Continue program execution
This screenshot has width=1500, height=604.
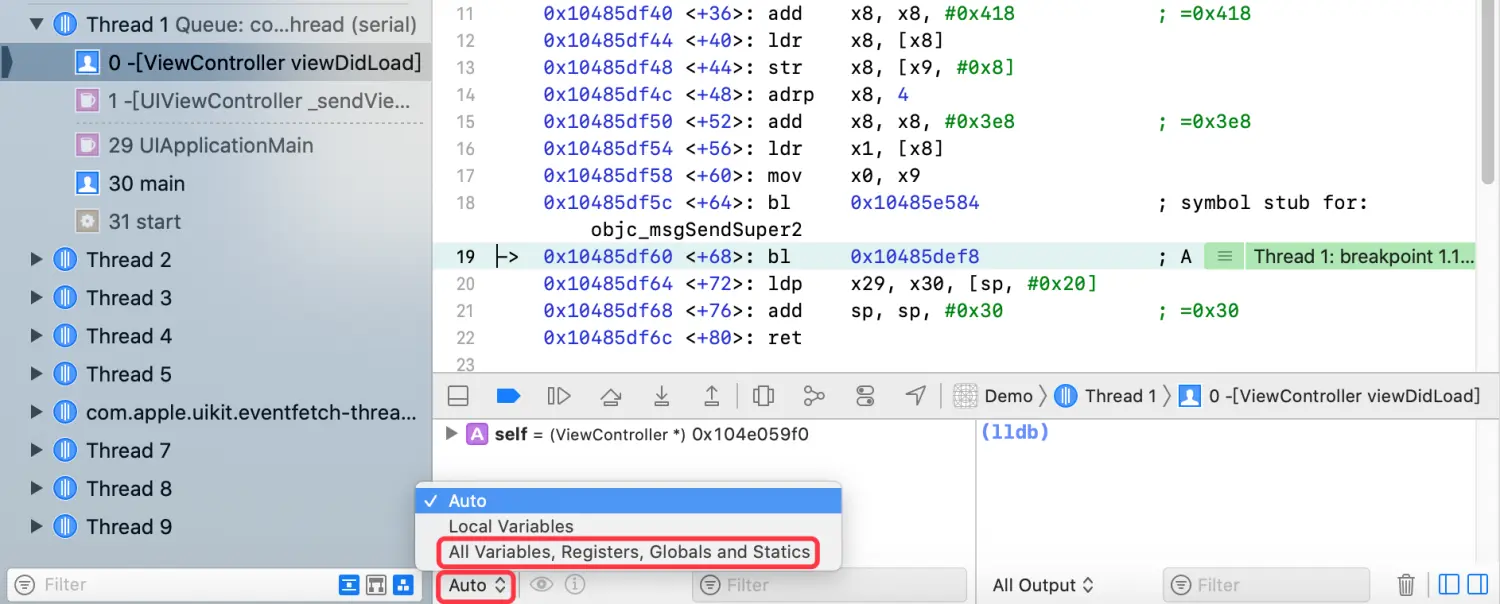point(559,396)
